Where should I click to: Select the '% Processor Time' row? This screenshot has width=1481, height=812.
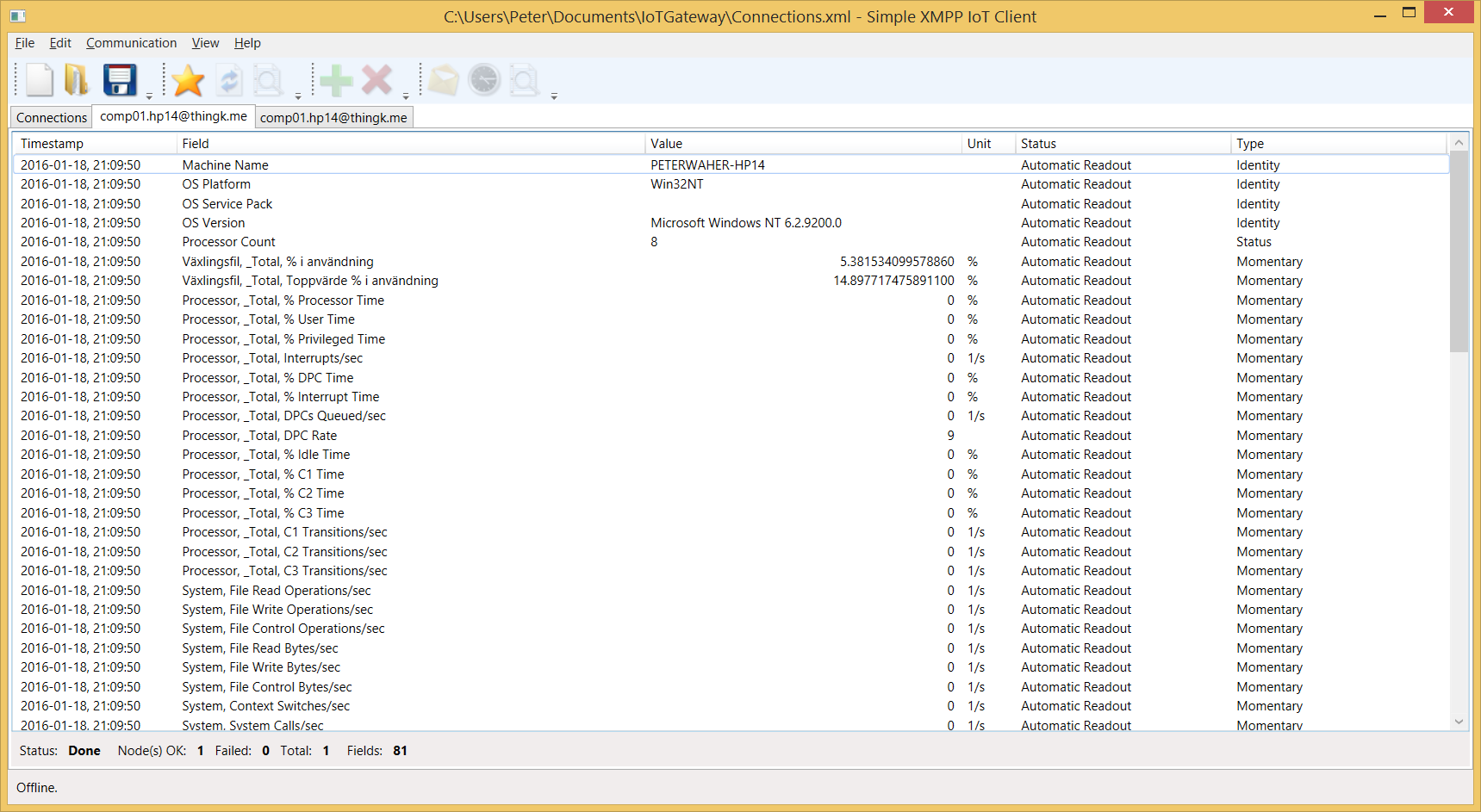pos(731,301)
